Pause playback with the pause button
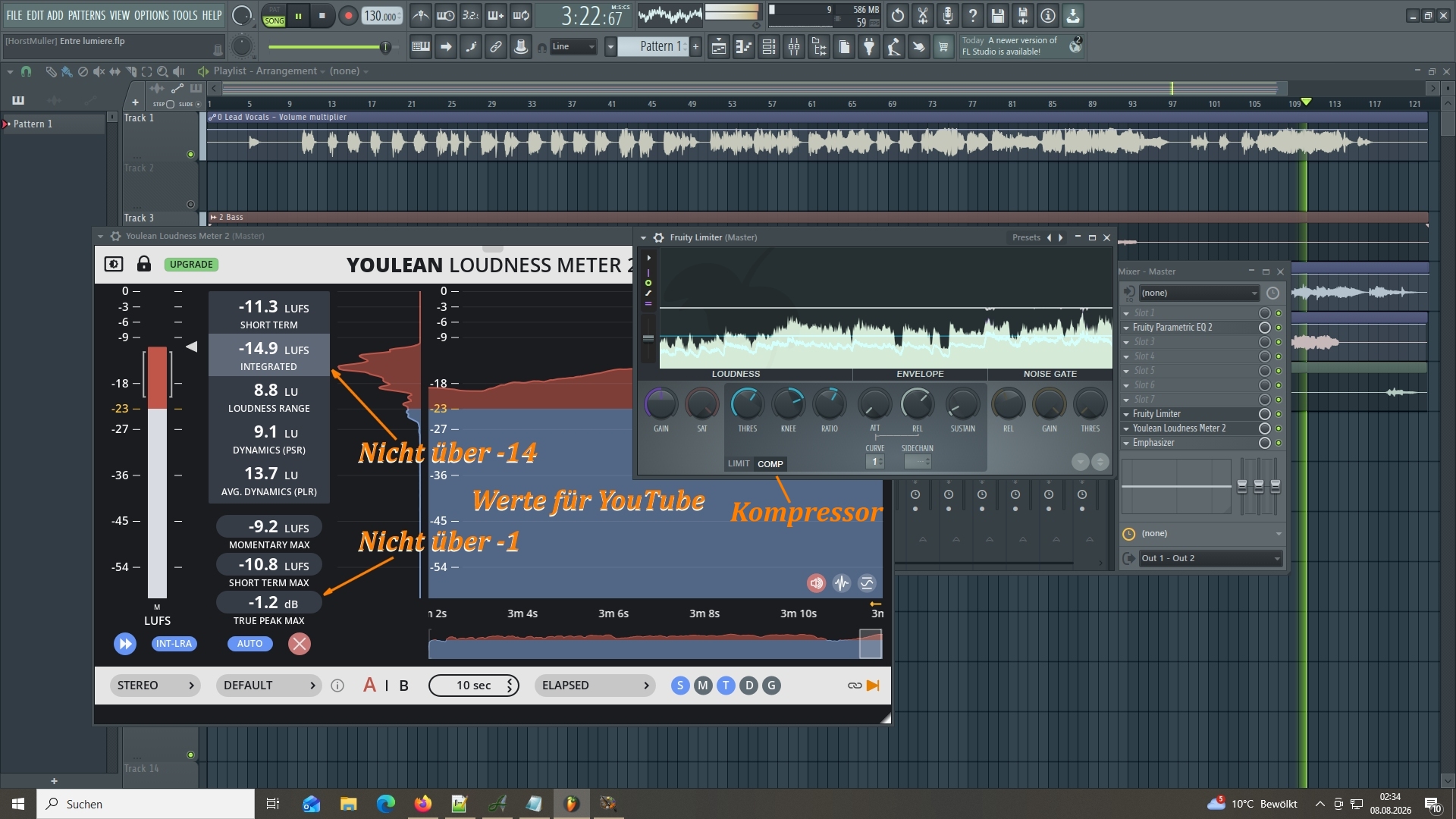This screenshot has width=1456, height=819. (298, 16)
